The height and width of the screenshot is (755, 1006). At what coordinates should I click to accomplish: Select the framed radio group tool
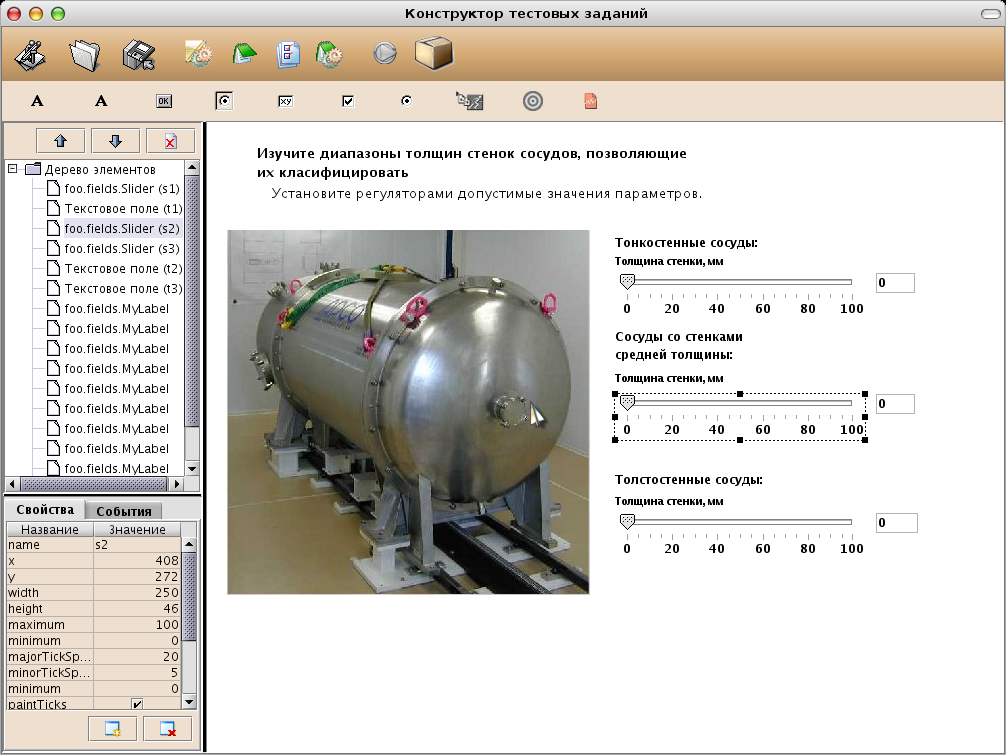click(224, 101)
